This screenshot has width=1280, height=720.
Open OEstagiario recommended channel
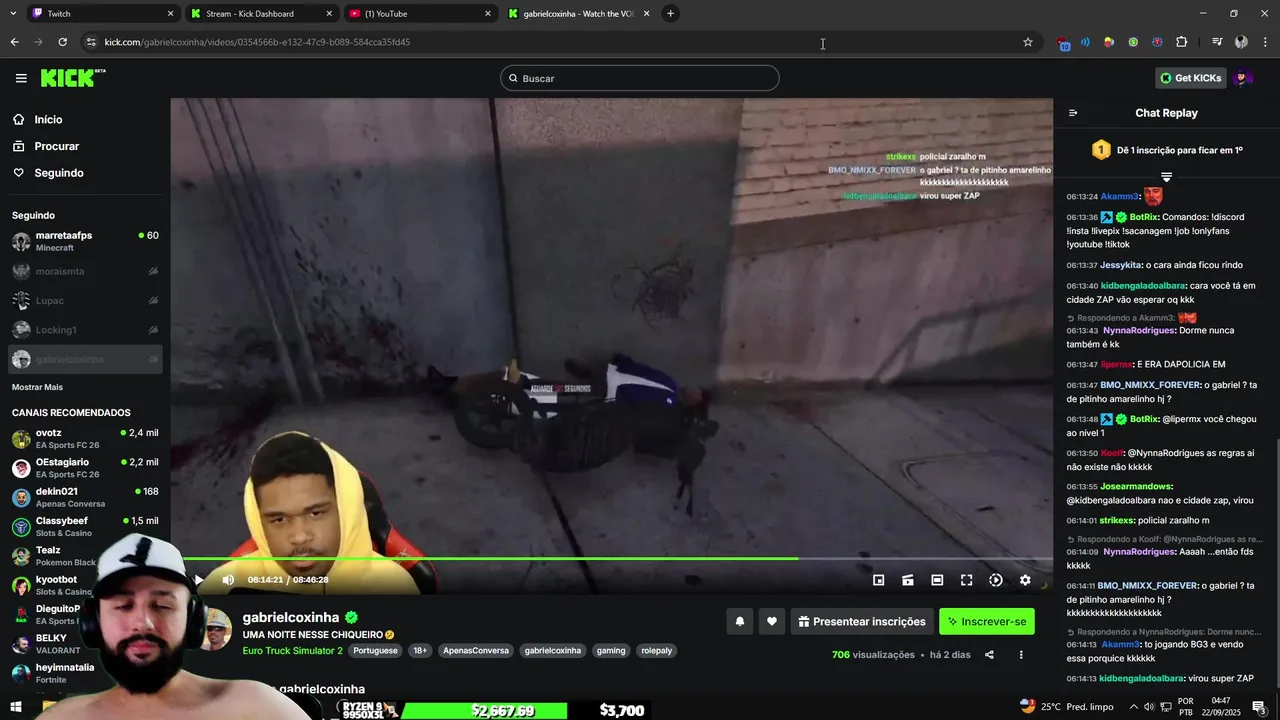point(85,468)
